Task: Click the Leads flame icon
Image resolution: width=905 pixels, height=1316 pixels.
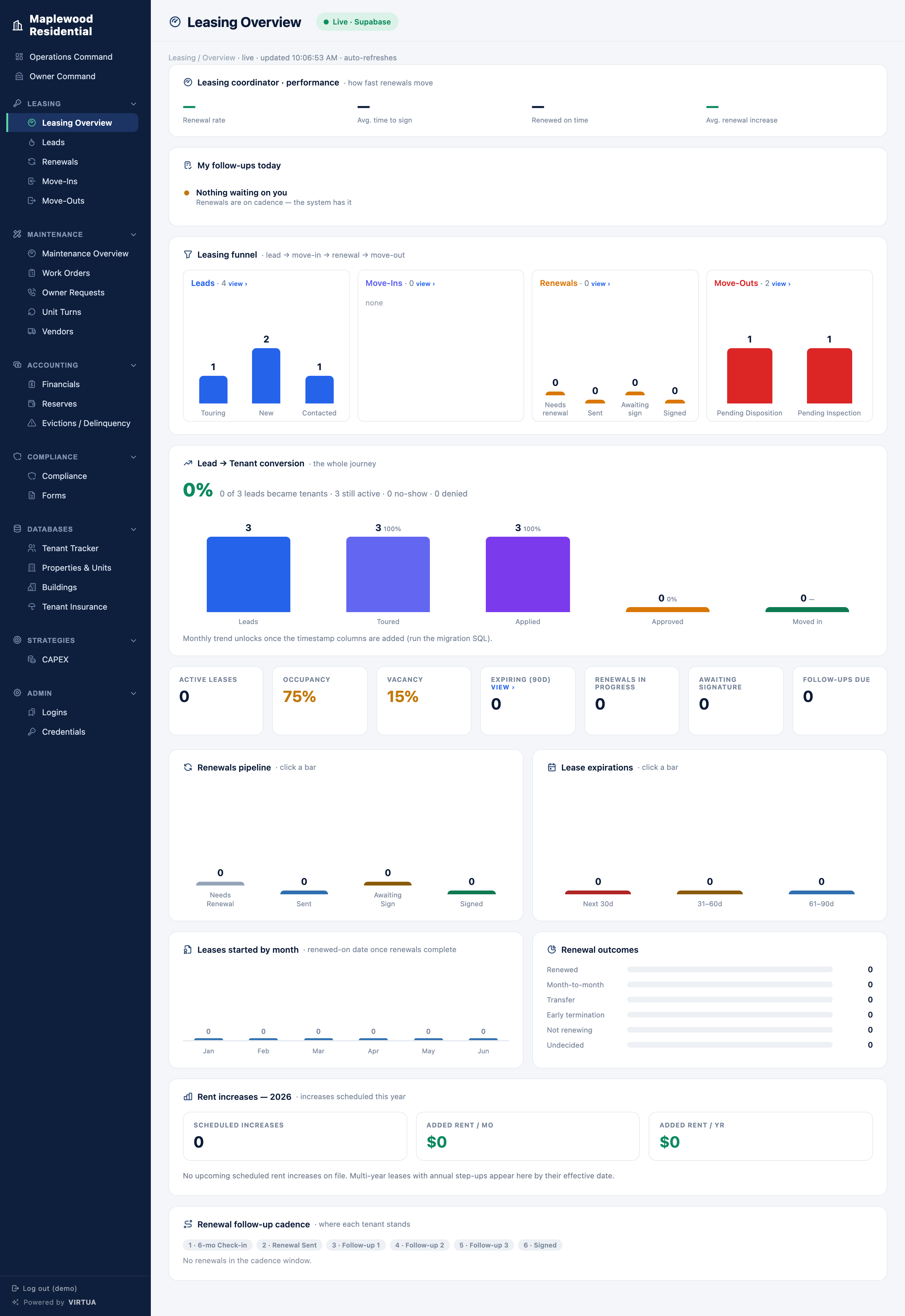Action: coord(32,142)
